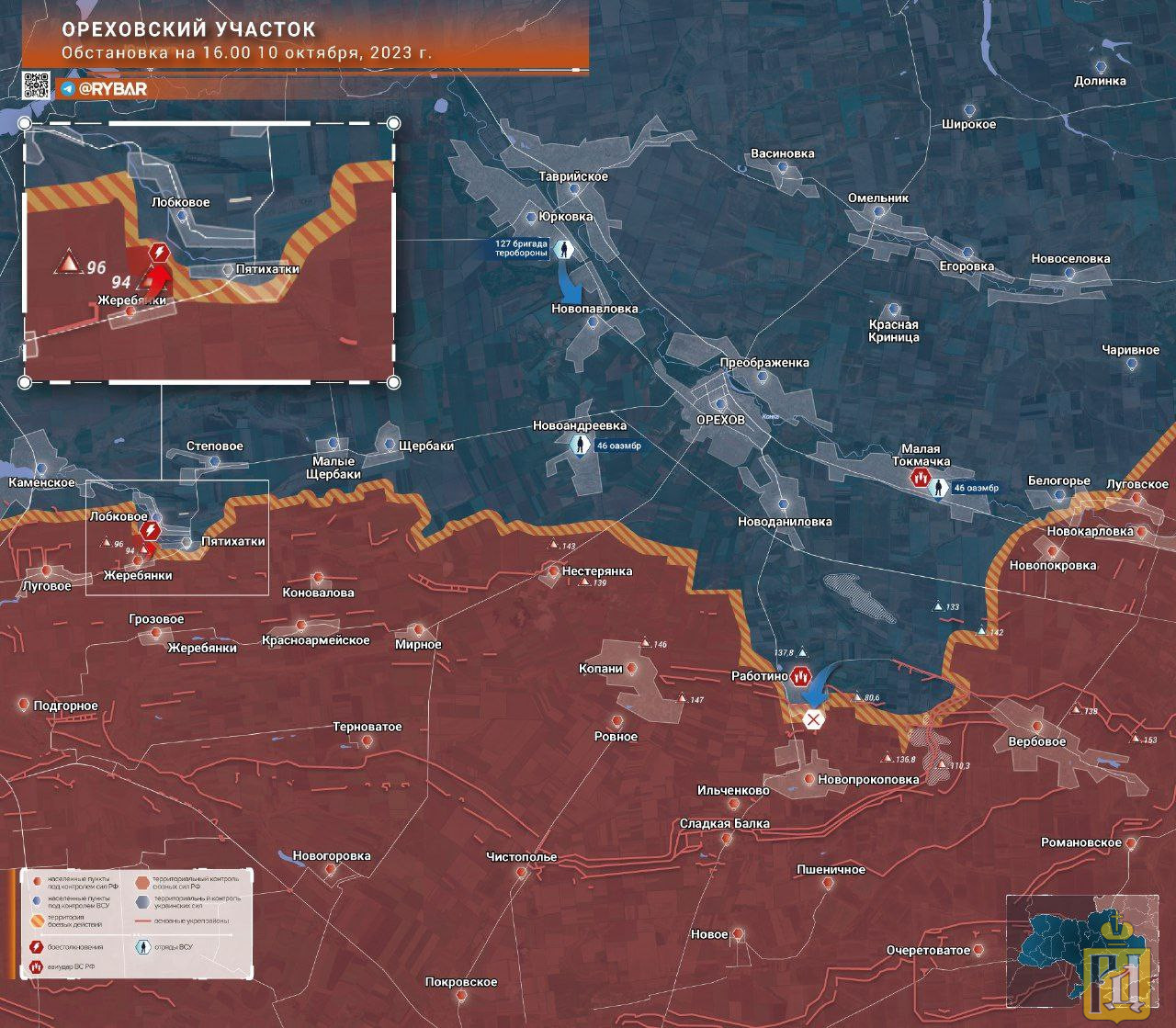Screen dimensions: 1176x1028
Task: Select the 136,8 height marker
Action: 888,759
